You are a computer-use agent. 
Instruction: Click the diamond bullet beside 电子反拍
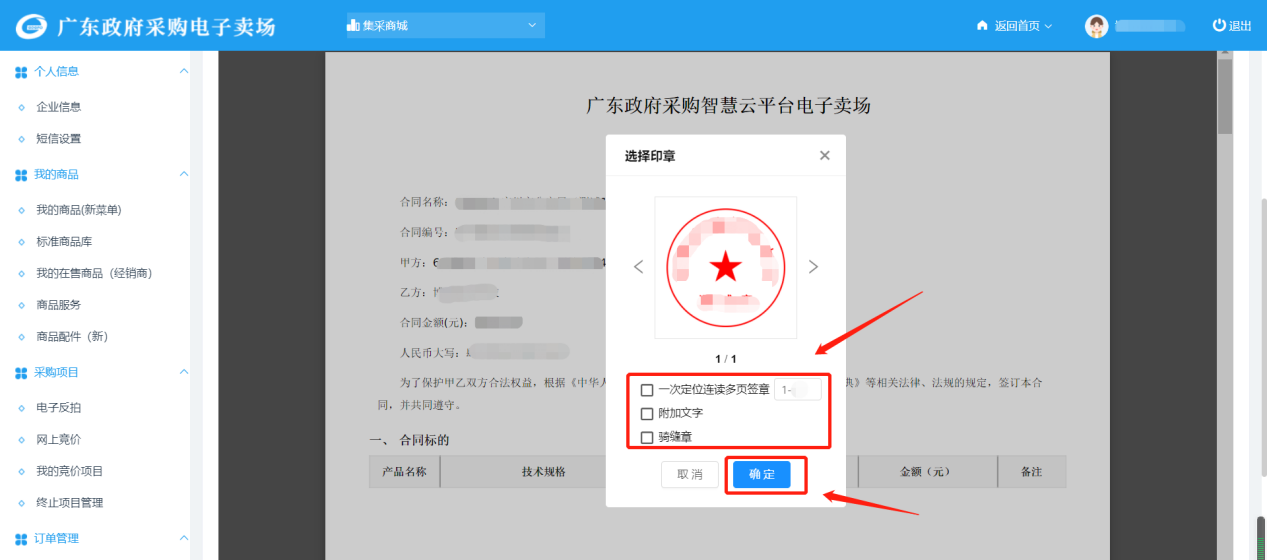coord(22,408)
